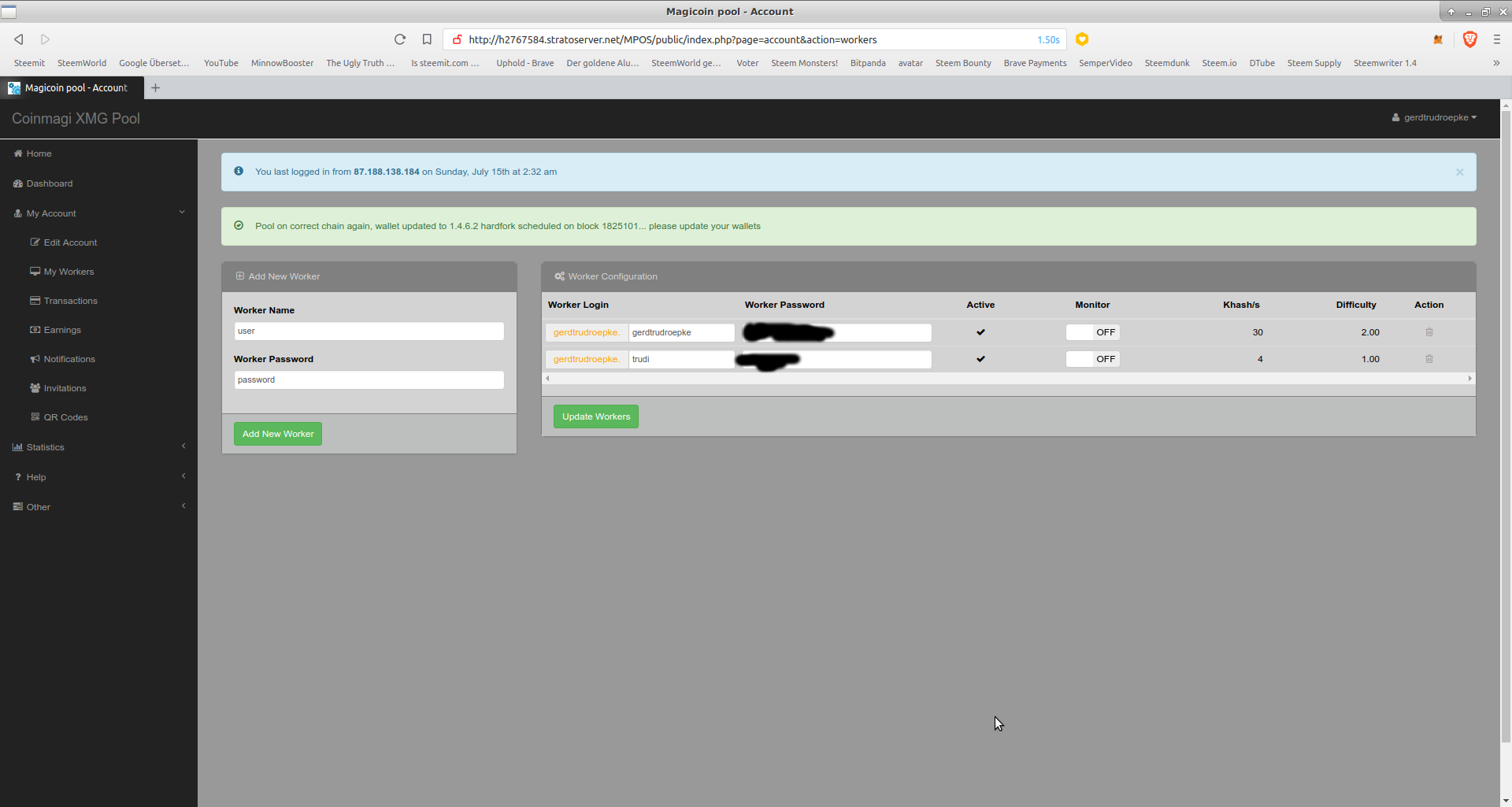Open the gerdtrudroepke user dropdown

click(1434, 117)
